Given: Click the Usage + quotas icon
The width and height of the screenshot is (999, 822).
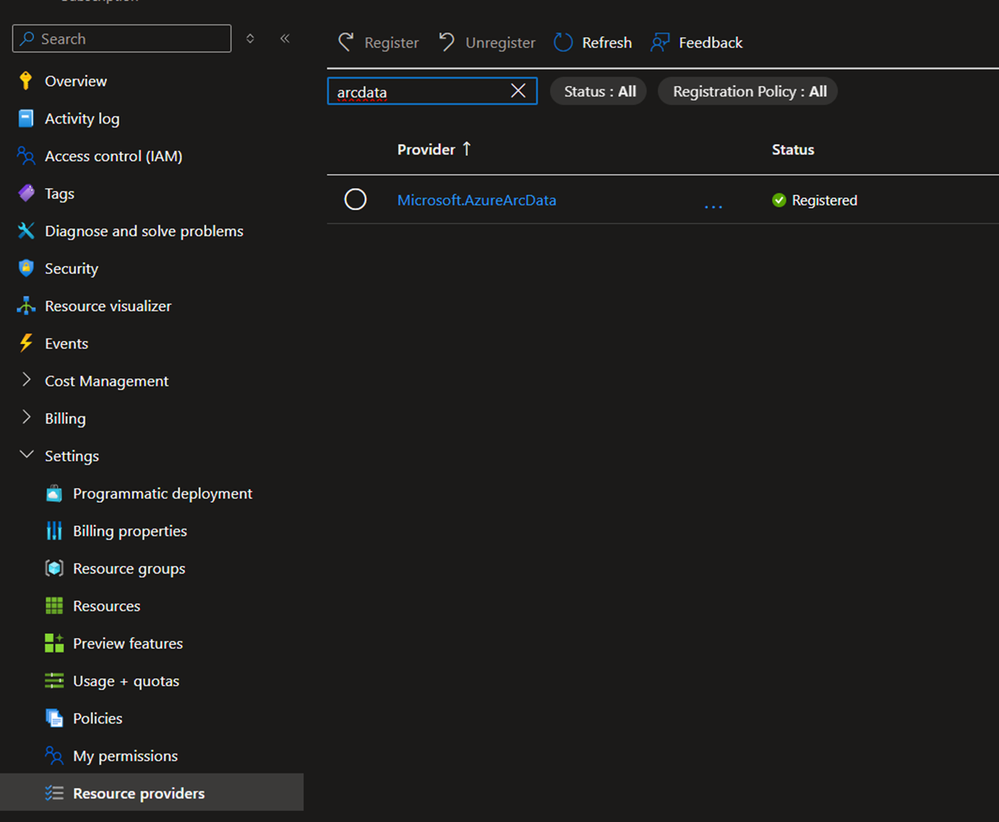Looking at the screenshot, I should tap(54, 681).
